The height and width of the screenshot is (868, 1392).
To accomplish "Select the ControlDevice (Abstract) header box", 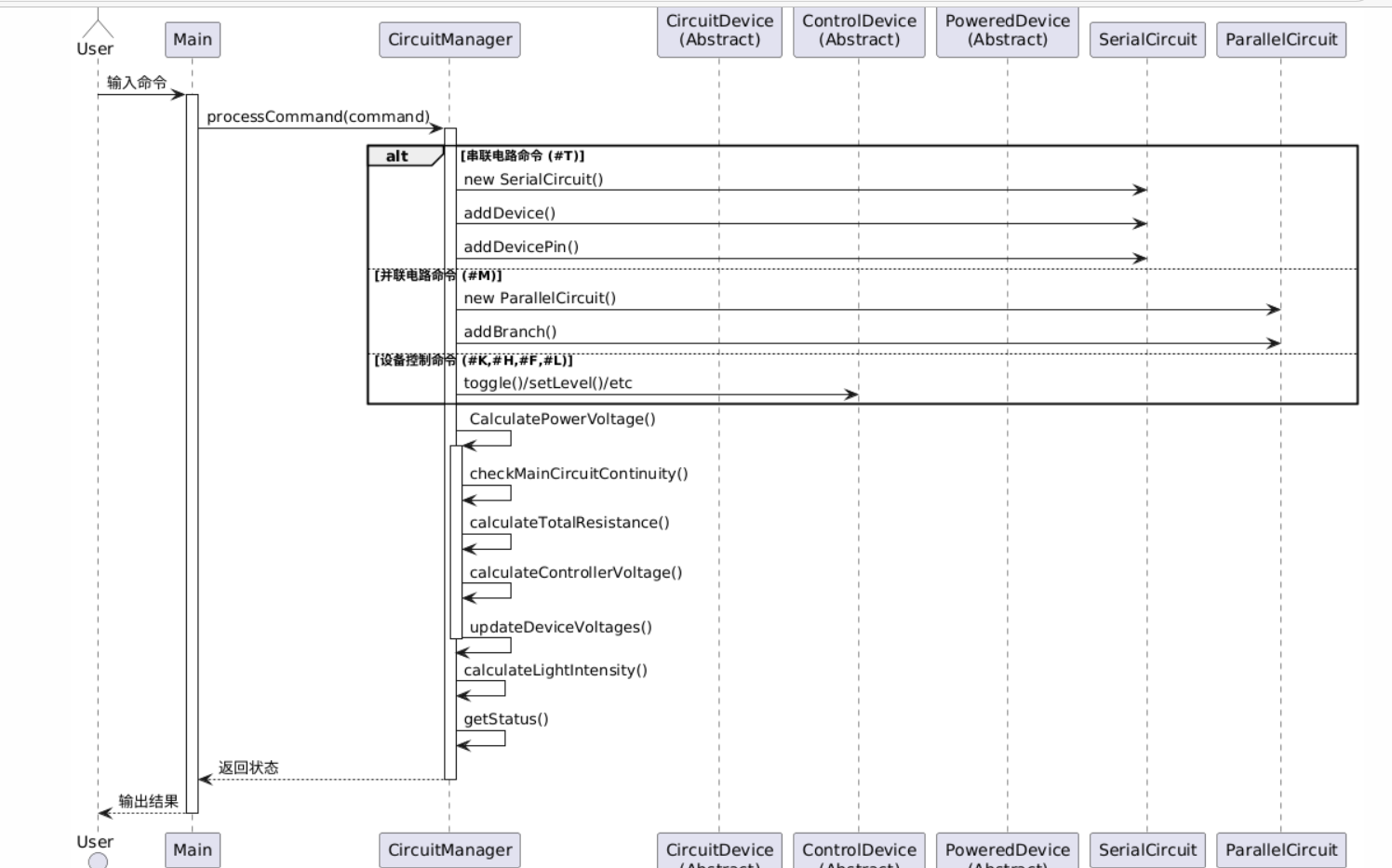I will [859, 31].
